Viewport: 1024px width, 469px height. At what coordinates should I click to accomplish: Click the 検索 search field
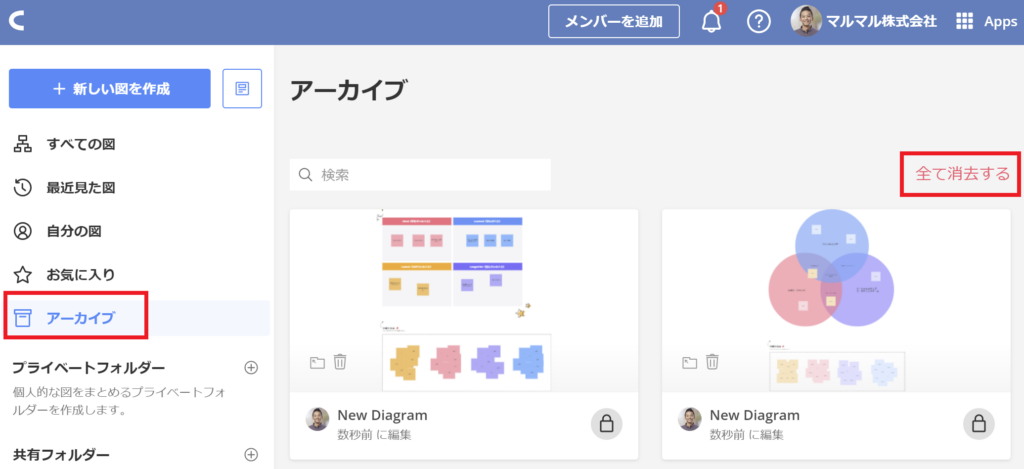(430, 174)
